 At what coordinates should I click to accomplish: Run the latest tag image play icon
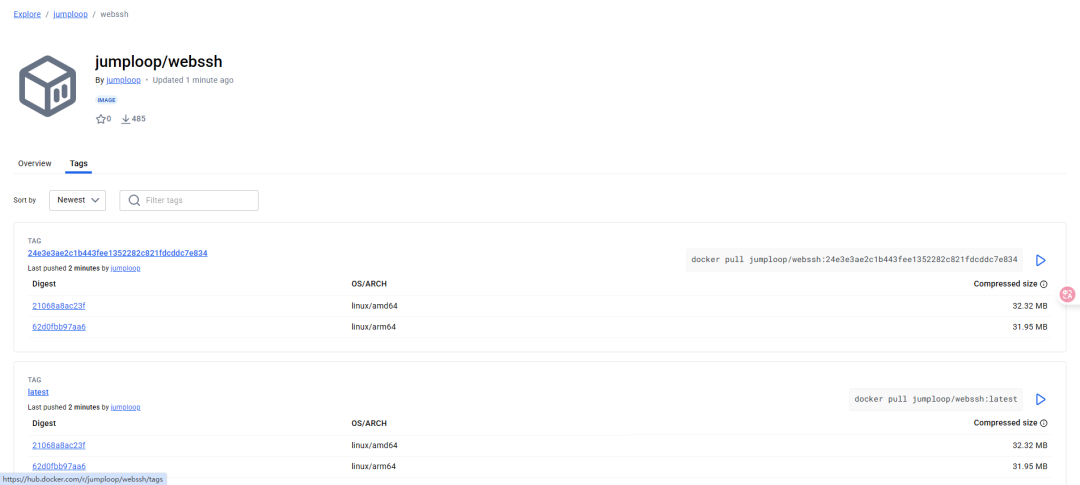pyautogui.click(x=1040, y=399)
